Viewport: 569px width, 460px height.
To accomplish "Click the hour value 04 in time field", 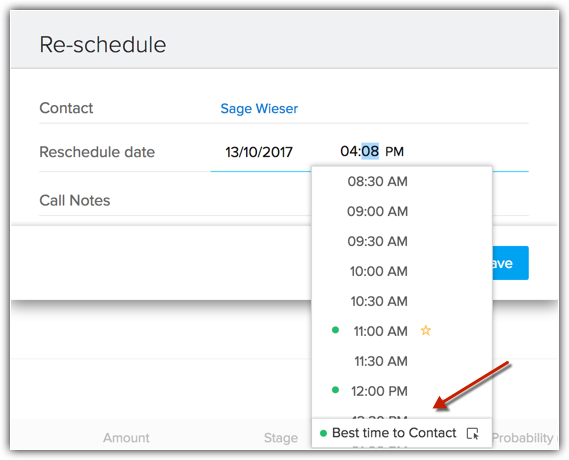I will (349, 151).
